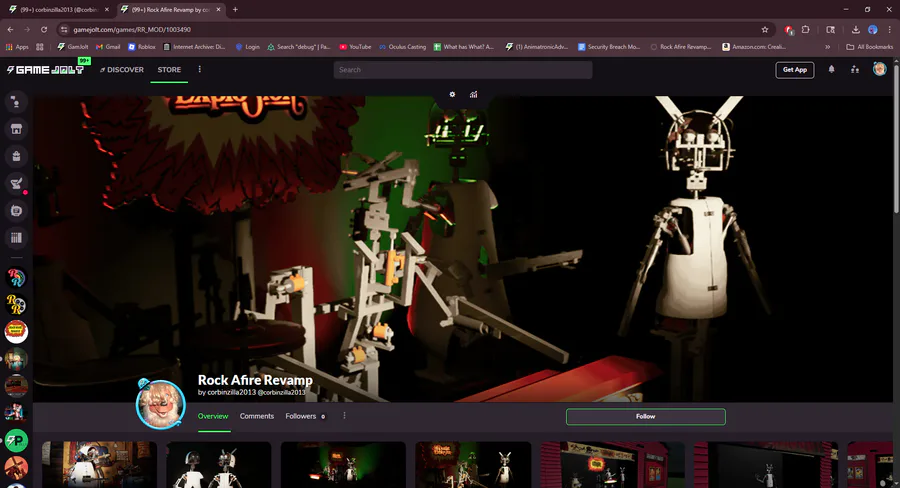Image resolution: width=900 pixels, height=488 pixels.
Task: Open Chrome downloads icon
Action: pyautogui.click(x=855, y=29)
